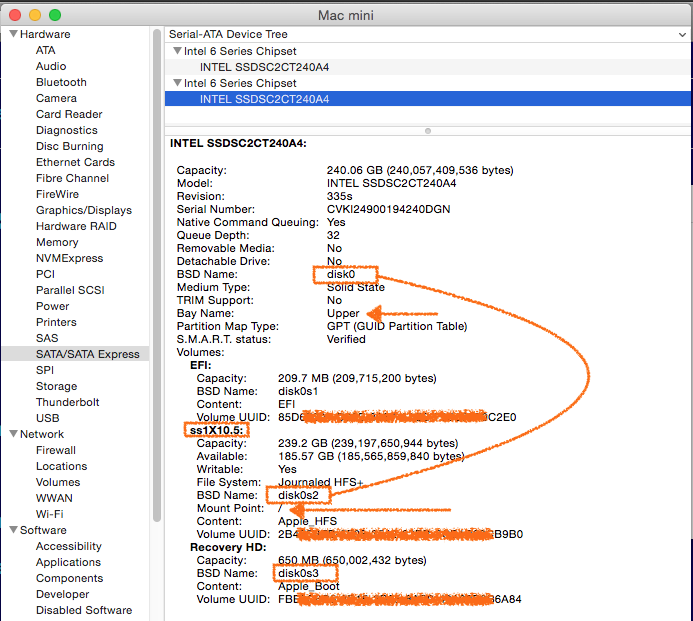Click the sidebar vertical scrollbar
Screen dimensions: 693x621
click(157, 300)
